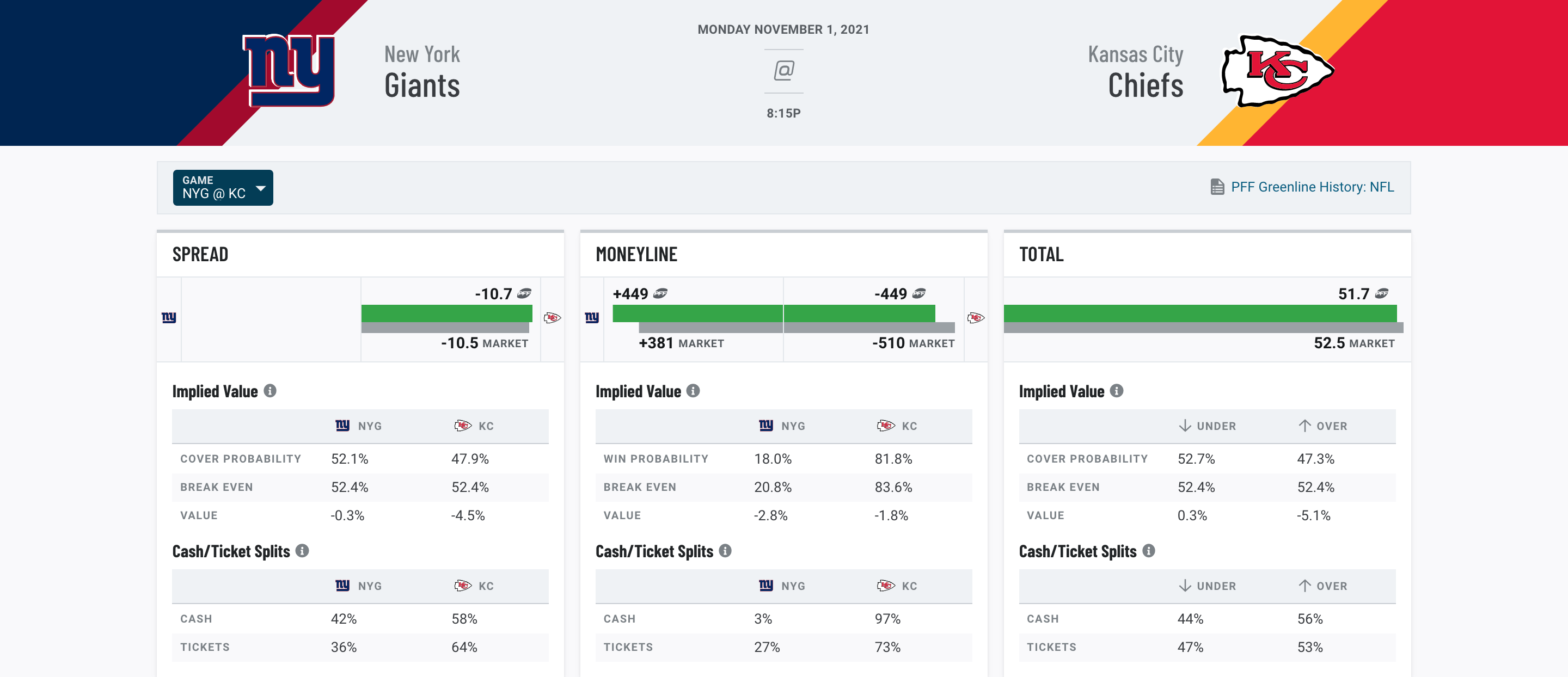The height and width of the screenshot is (677, 1568).
Task: Click NYG cover probability 52.1%
Action: [350, 459]
